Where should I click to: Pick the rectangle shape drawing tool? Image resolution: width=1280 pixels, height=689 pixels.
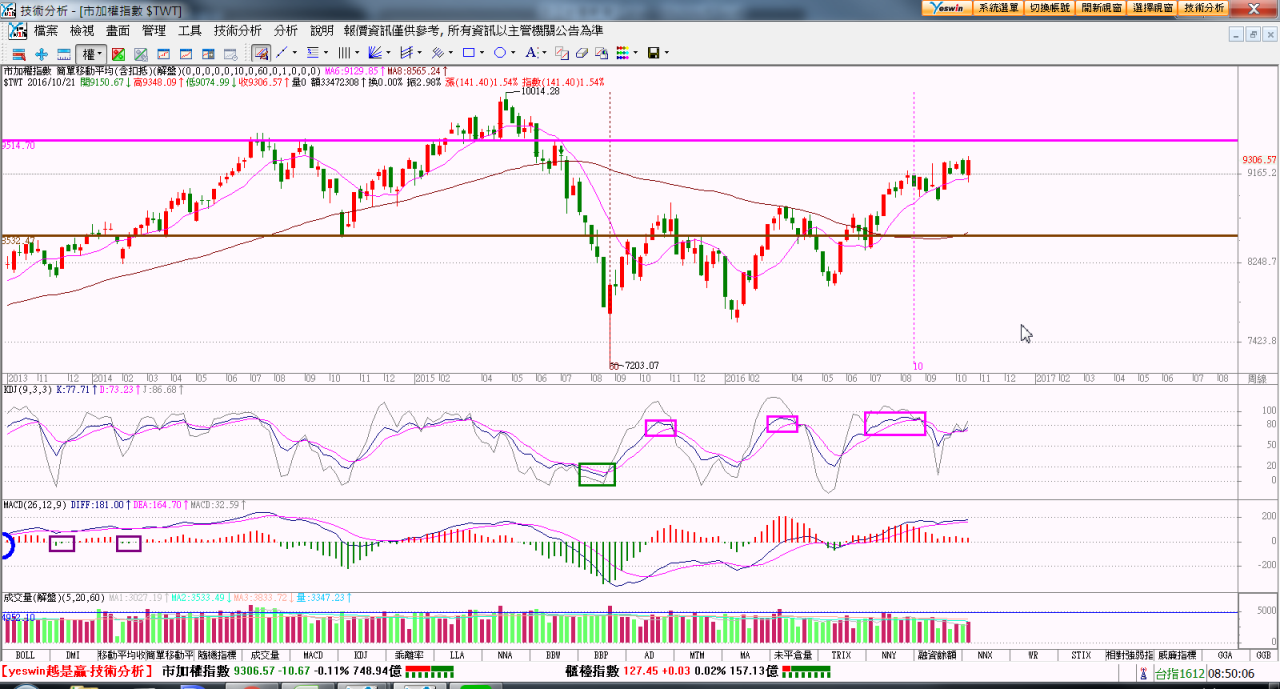467,53
